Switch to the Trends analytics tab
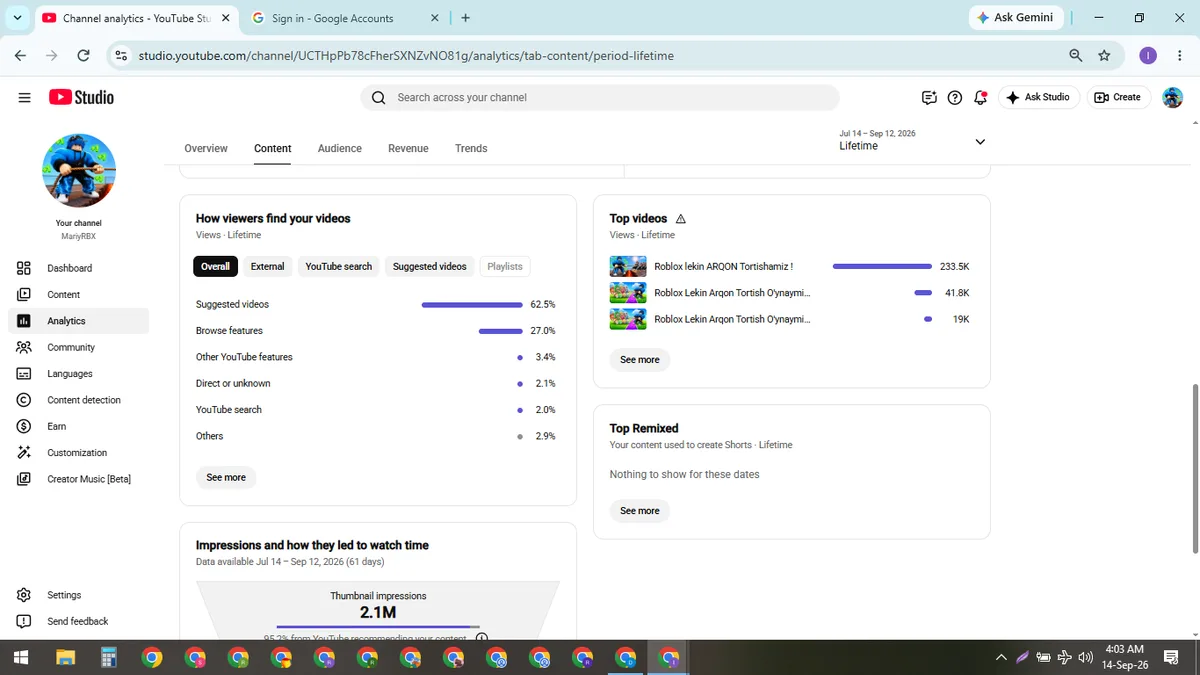The image size is (1200, 675). pos(471,148)
